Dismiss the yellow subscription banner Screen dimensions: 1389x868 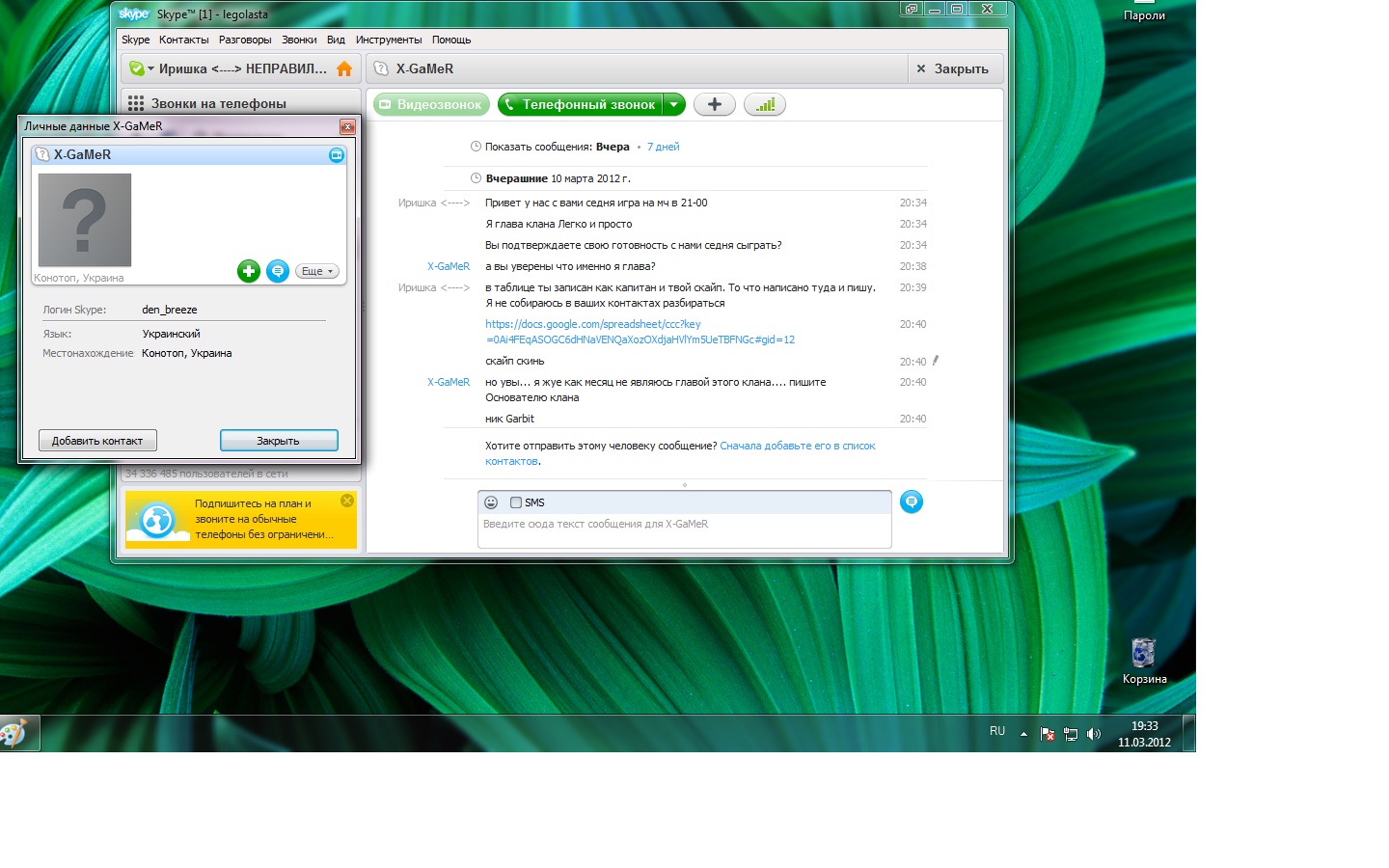tap(347, 501)
